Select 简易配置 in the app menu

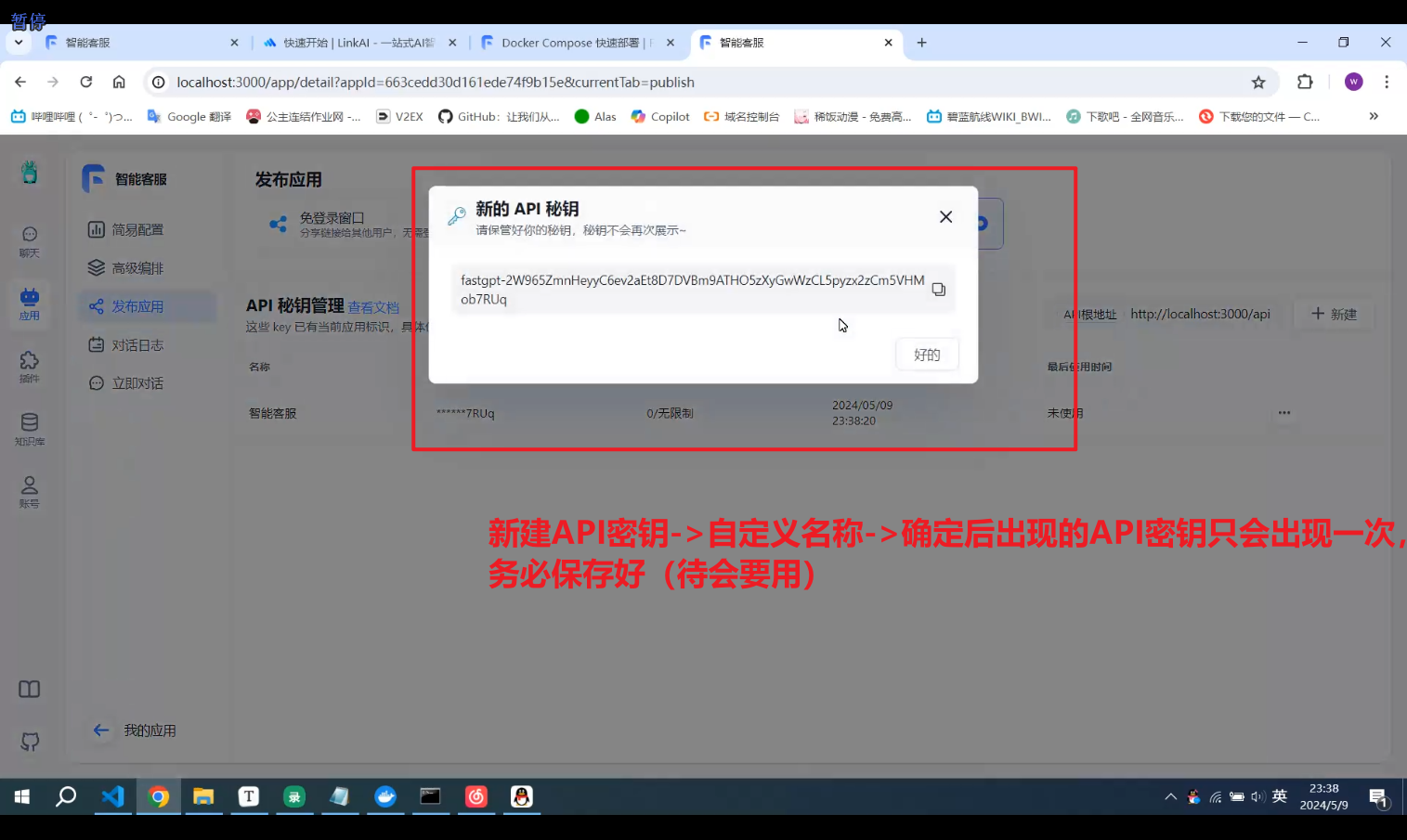[137, 229]
